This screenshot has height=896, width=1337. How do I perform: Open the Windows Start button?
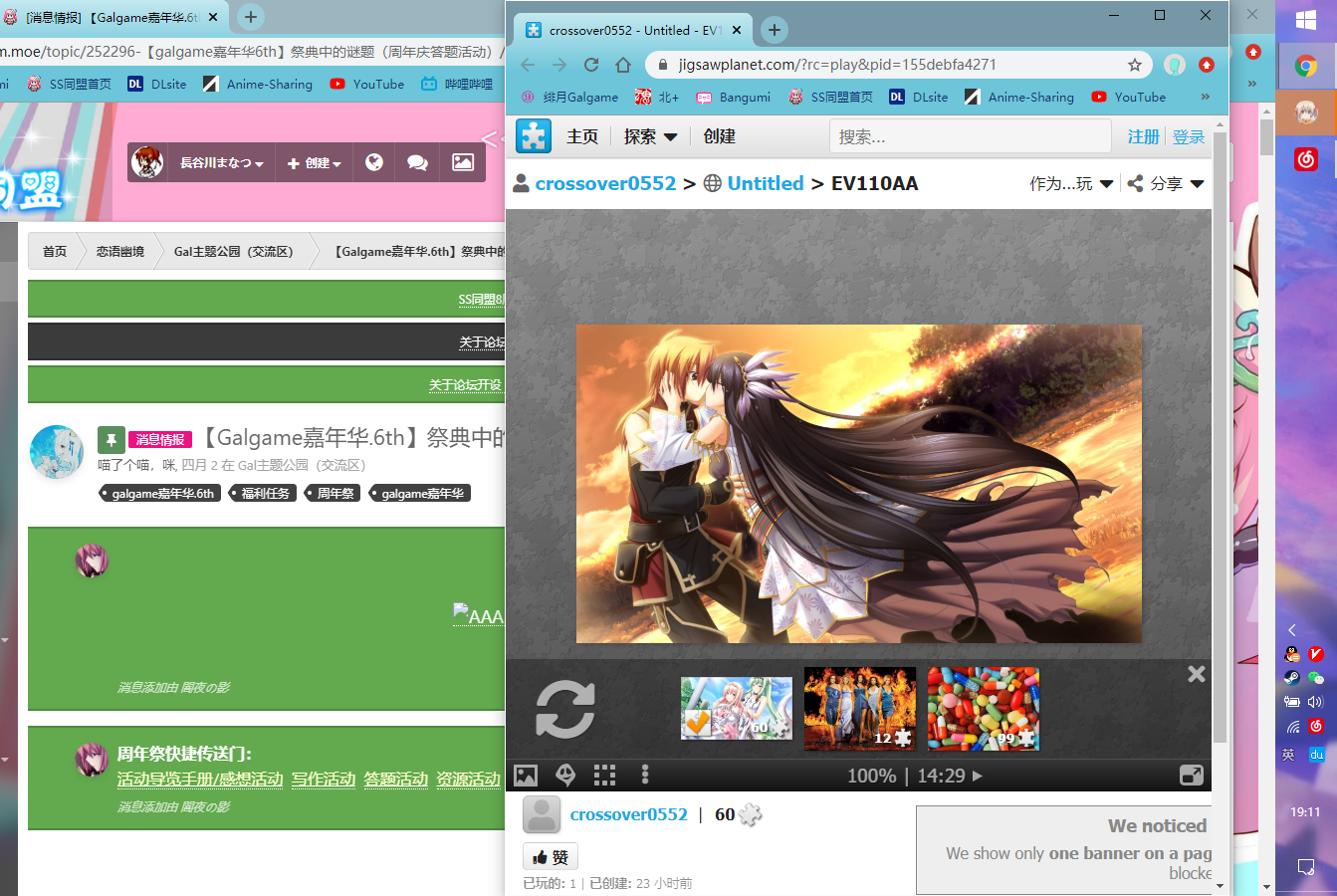pyautogui.click(x=1306, y=21)
